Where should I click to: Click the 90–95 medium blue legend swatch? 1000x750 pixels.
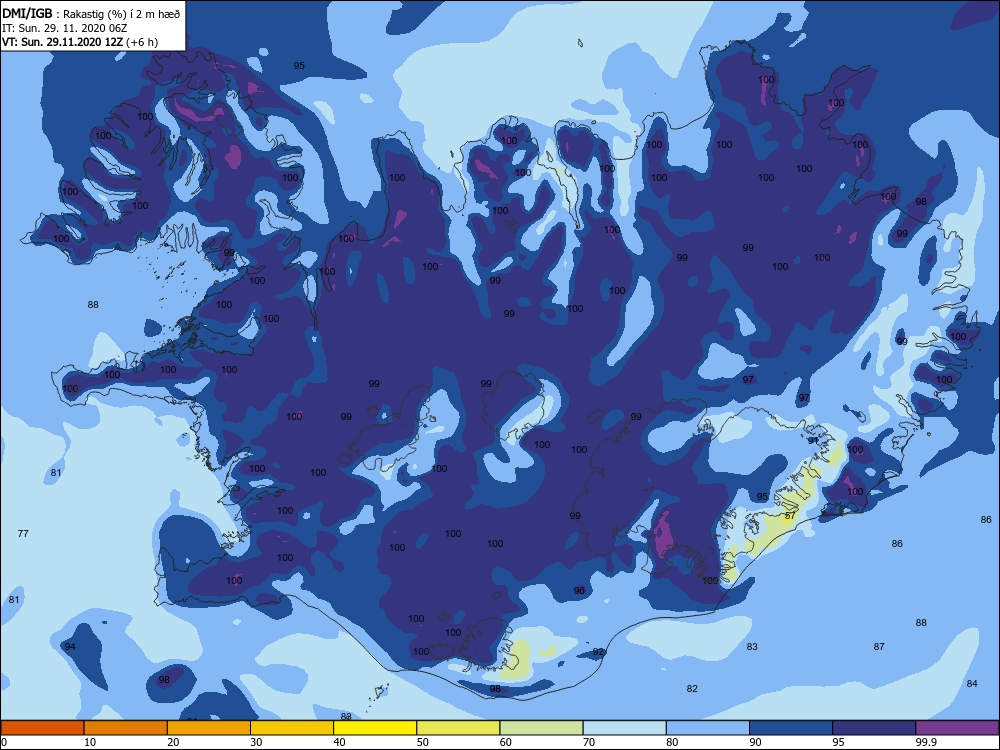(x=791, y=728)
